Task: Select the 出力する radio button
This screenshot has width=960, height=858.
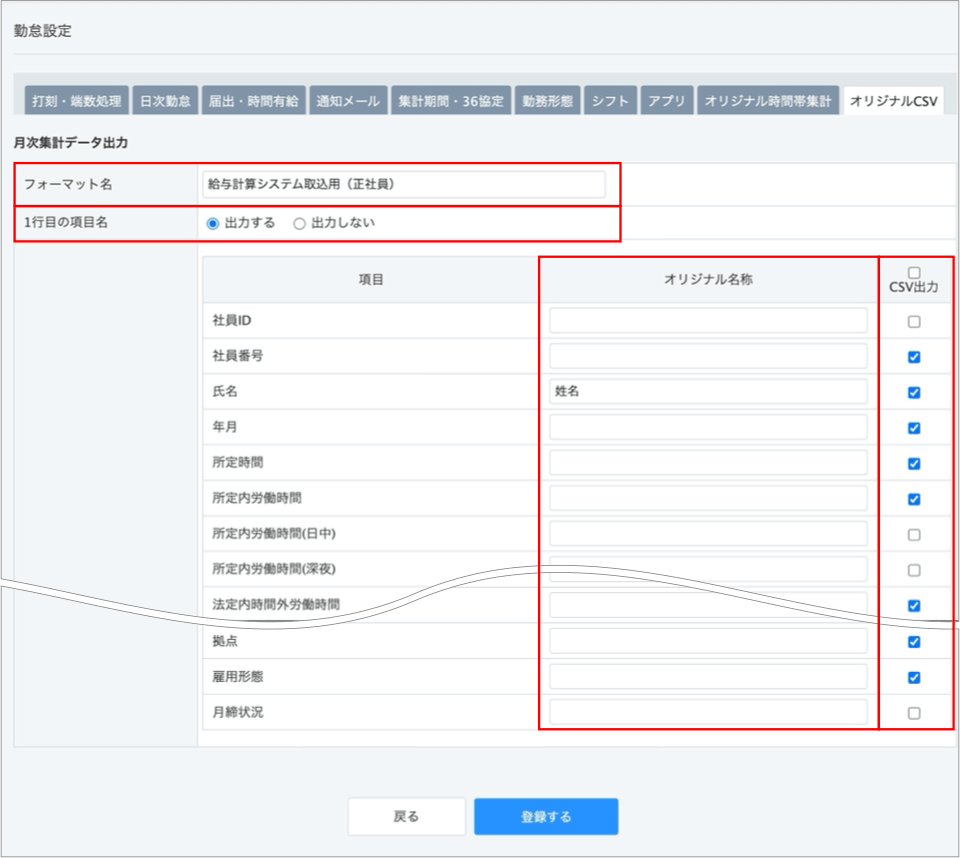Action: (x=213, y=224)
